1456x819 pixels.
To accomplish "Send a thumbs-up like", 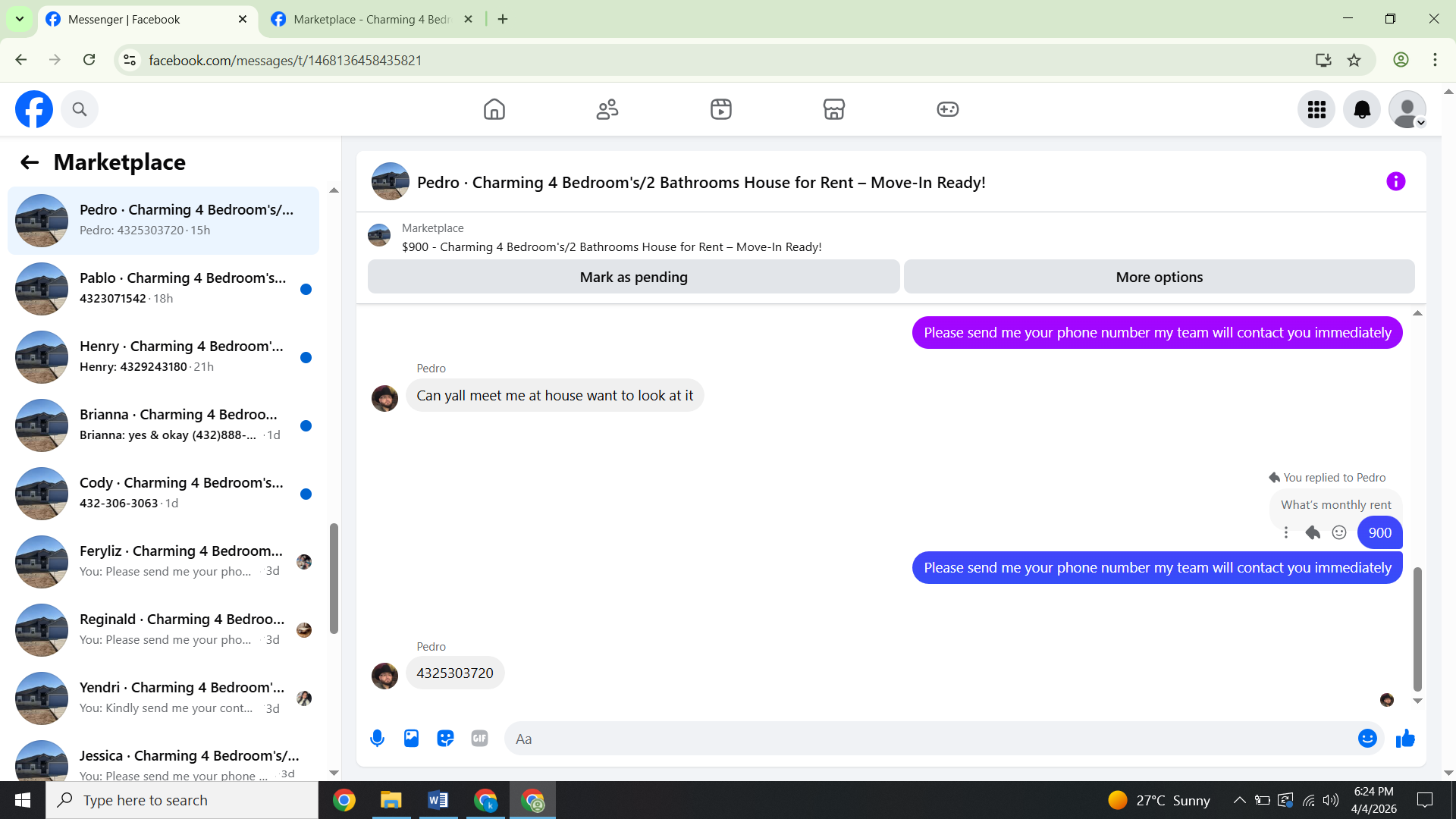I will point(1405,739).
